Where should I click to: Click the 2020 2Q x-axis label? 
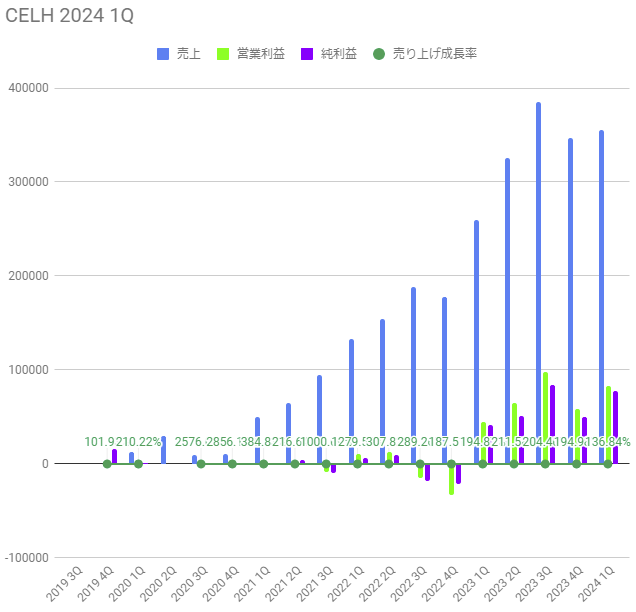[x=158, y=584]
